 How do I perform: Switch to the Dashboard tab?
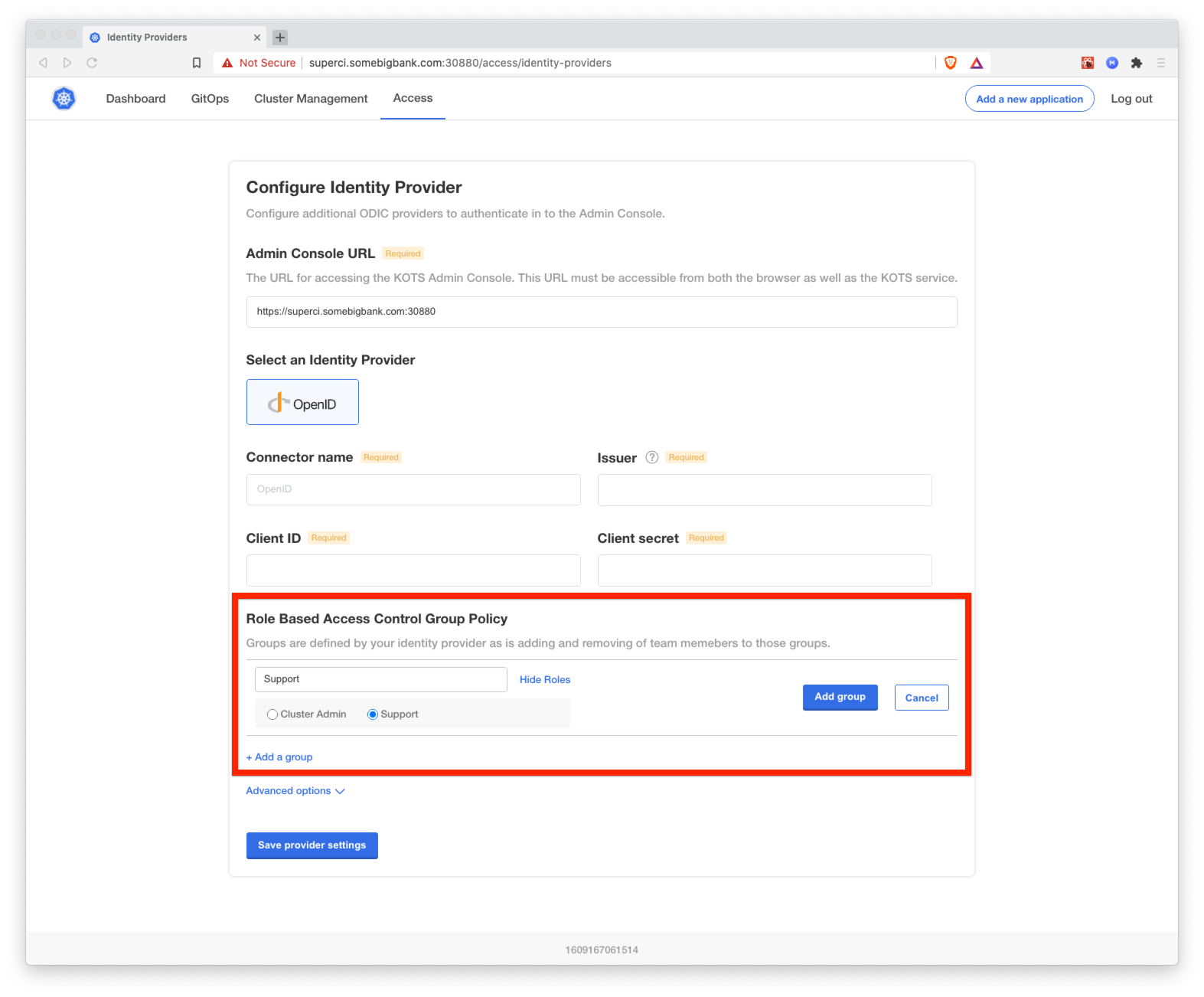[135, 99]
